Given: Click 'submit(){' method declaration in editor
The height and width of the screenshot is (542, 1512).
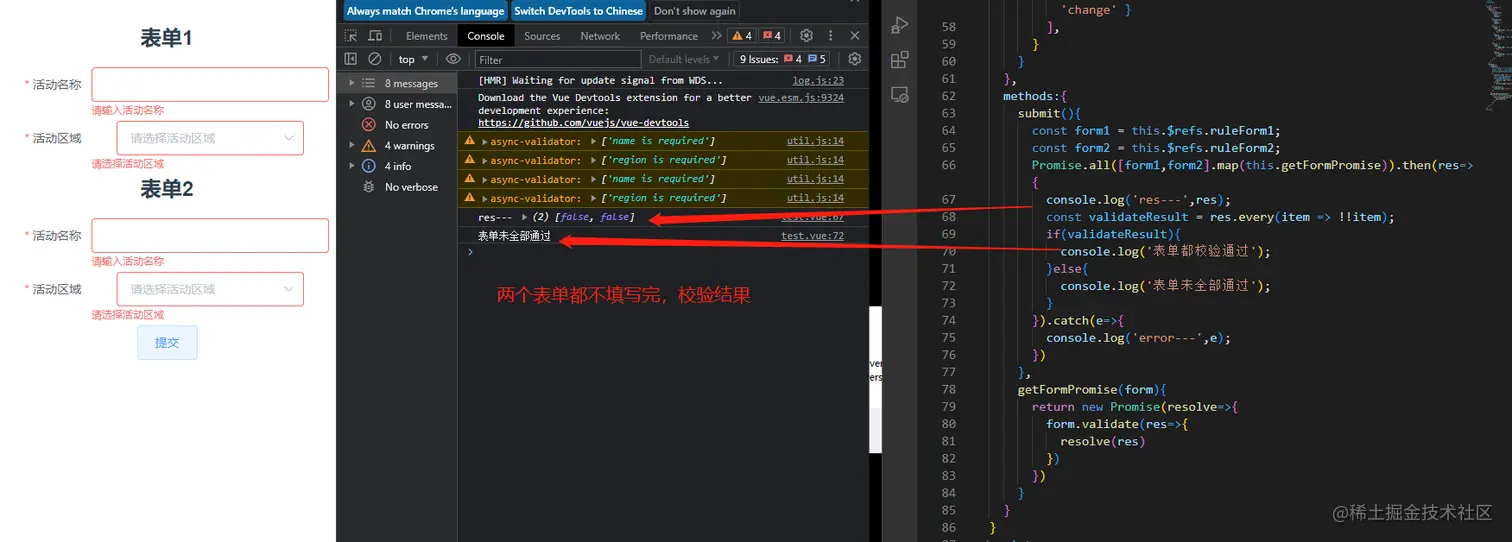Looking at the screenshot, I should tap(1050, 113).
